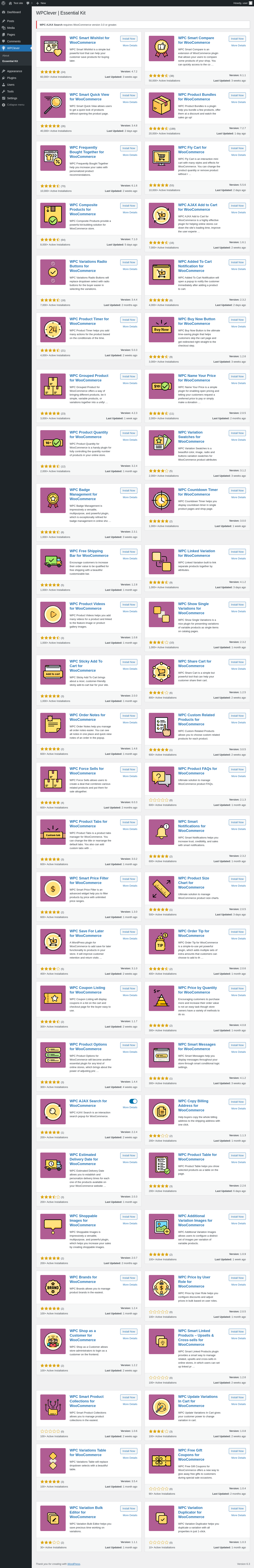
Task: Click the WPC Smart Compare thumbs-up icon
Action: (x=162, y=49)
